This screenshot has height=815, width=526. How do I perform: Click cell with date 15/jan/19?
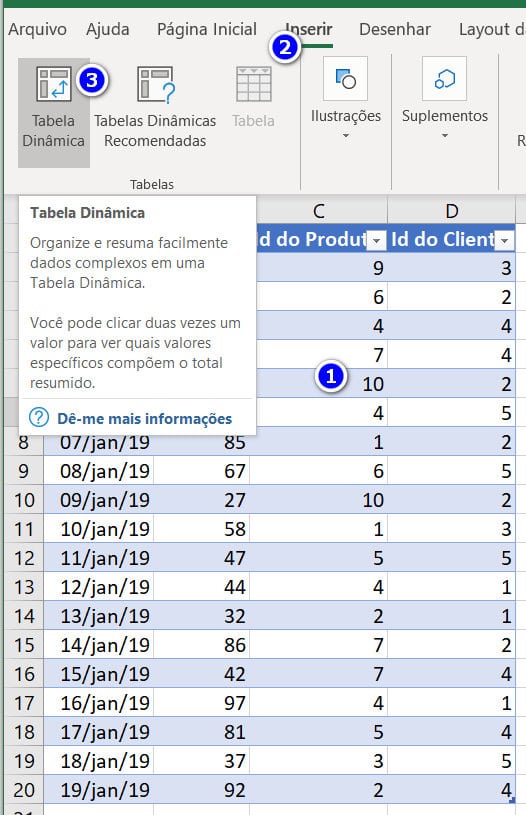[99, 674]
